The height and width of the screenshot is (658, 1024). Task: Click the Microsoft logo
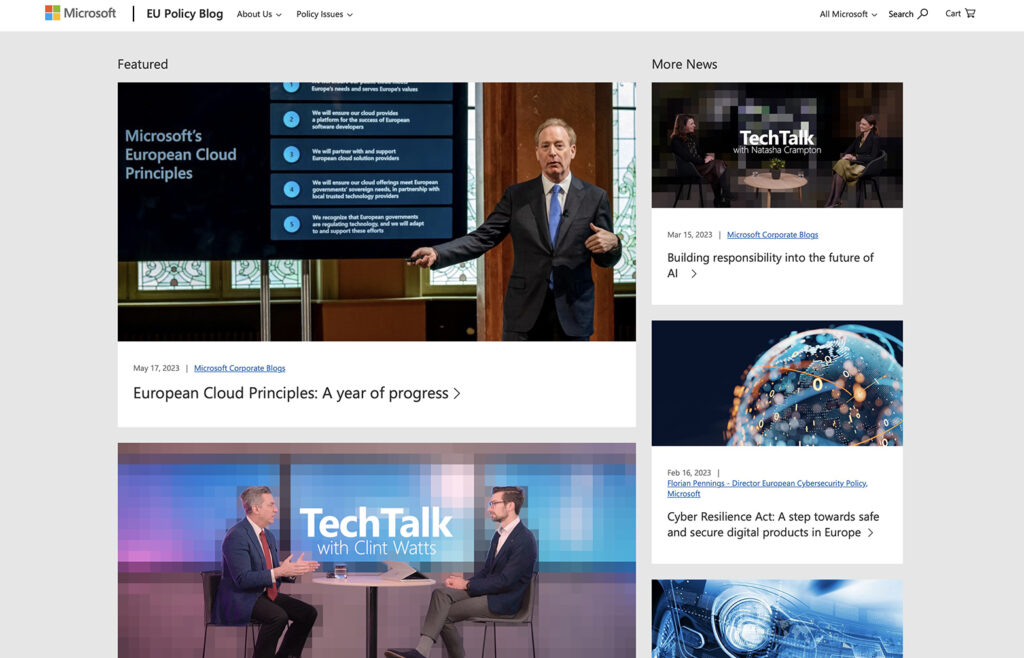click(x=80, y=13)
